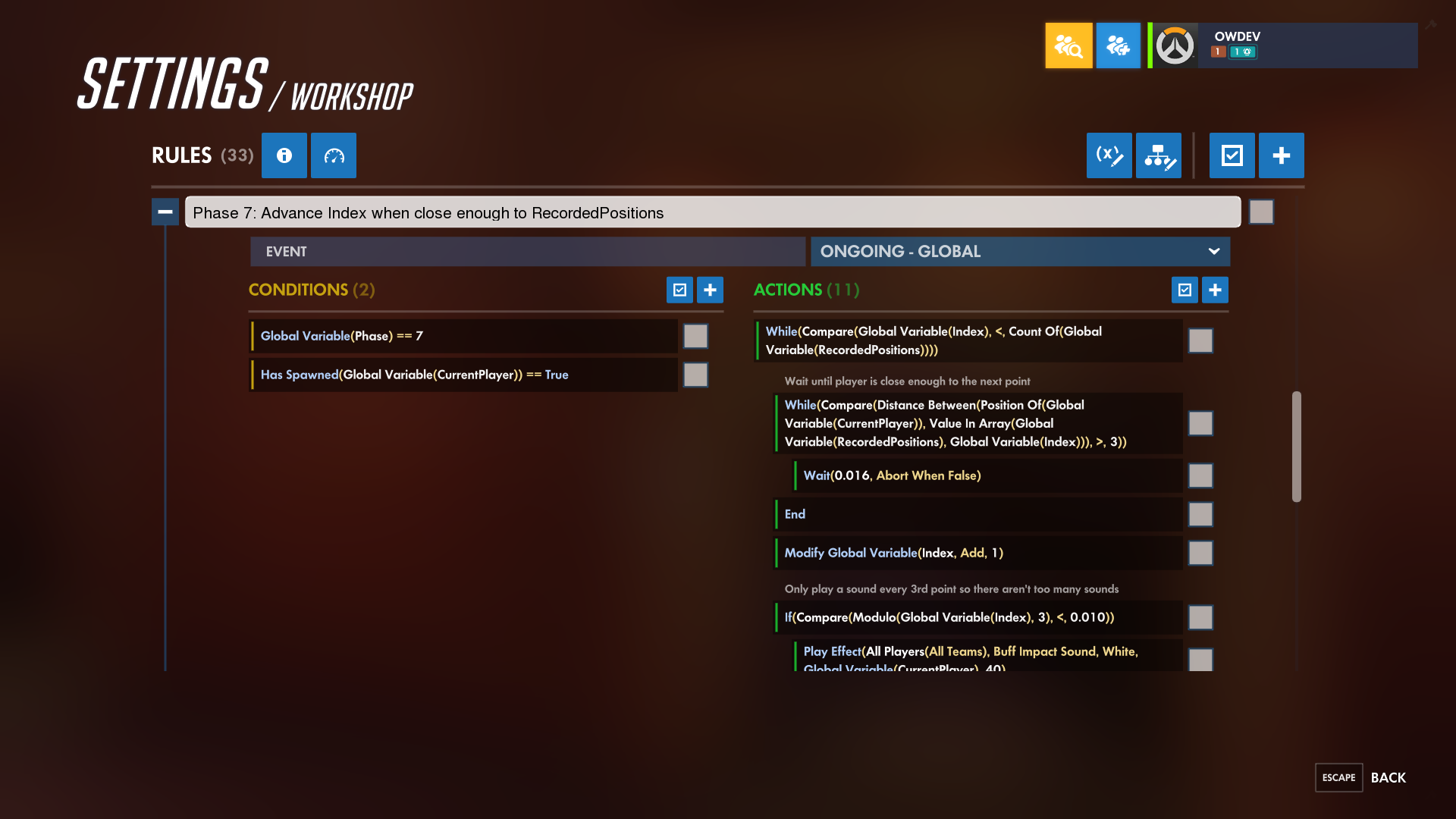The height and width of the screenshot is (819, 1456).
Task: Click the find group yellow icon
Action: tap(1069, 45)
